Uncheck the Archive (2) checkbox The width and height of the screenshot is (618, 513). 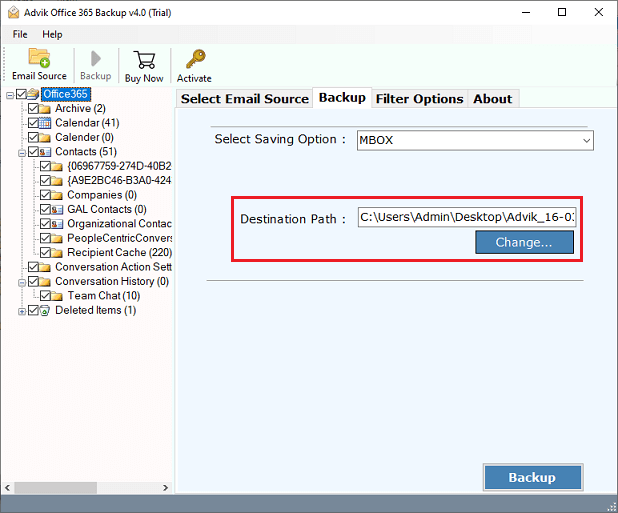(33, 108)
